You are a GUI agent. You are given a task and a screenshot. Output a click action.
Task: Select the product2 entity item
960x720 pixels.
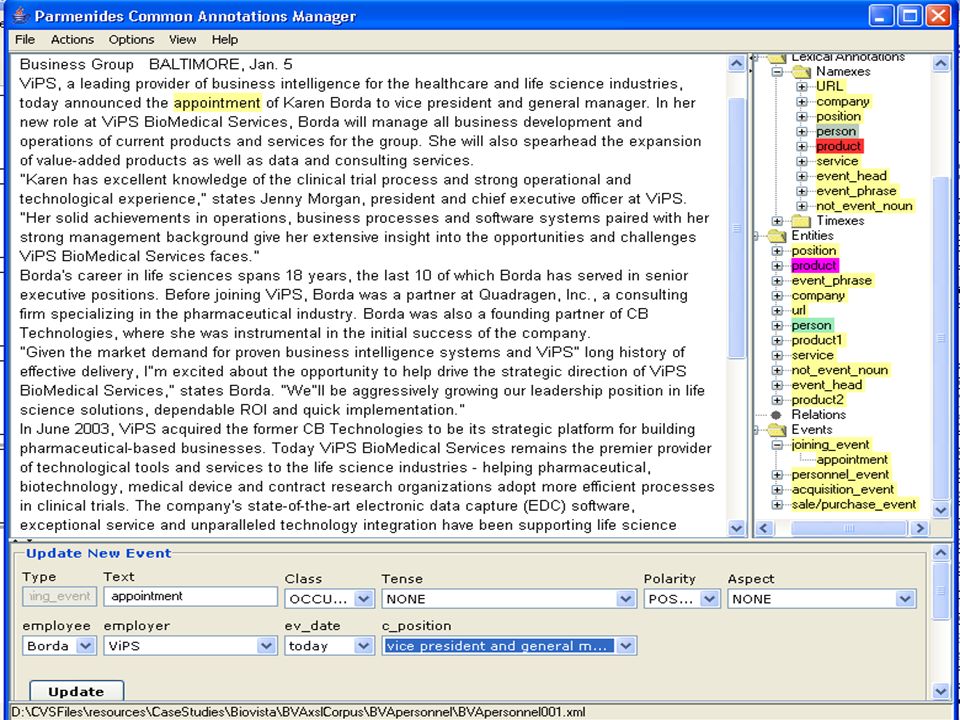click(817, 400)
